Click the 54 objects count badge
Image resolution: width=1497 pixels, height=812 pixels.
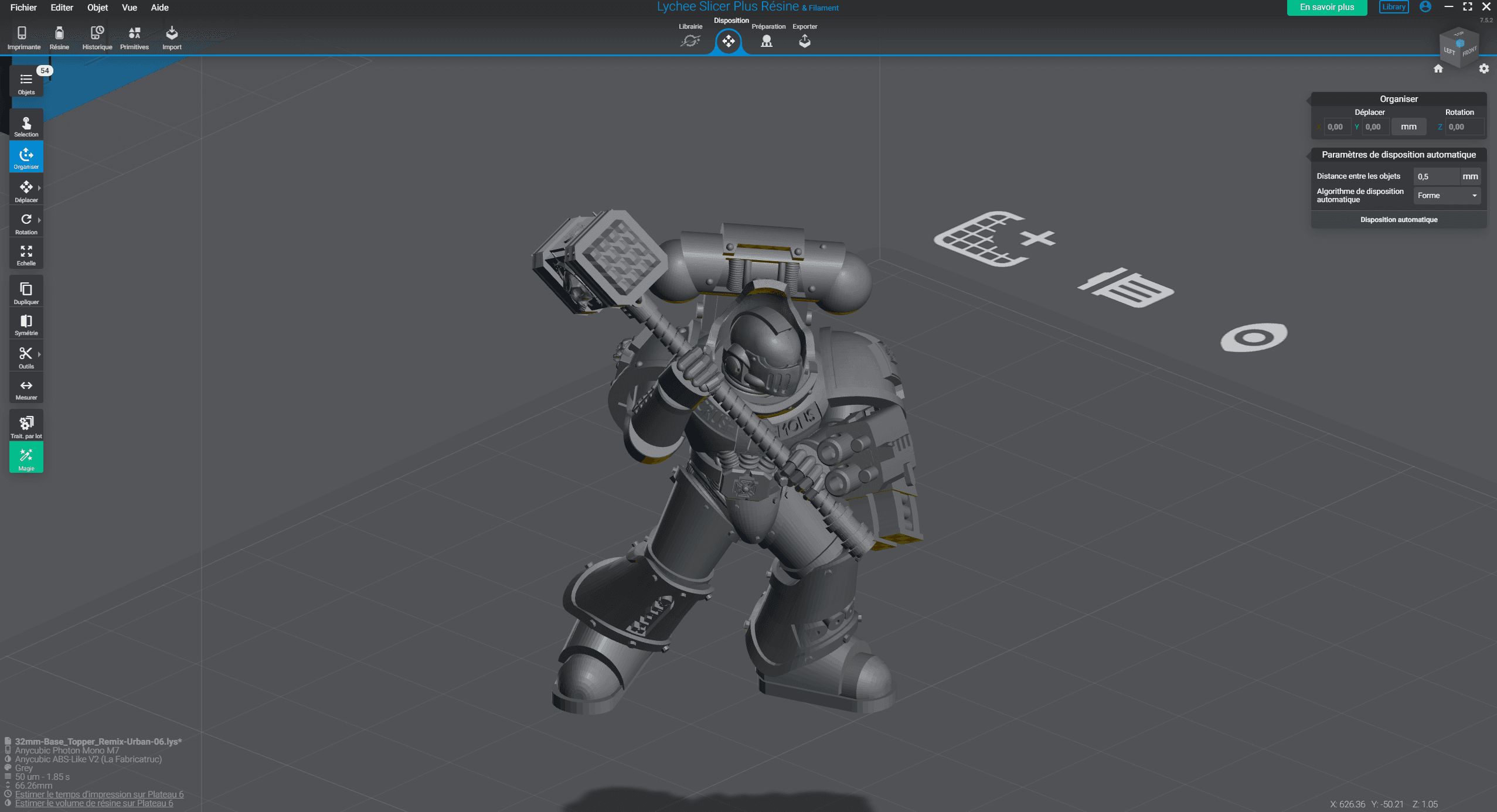point(45,71)
